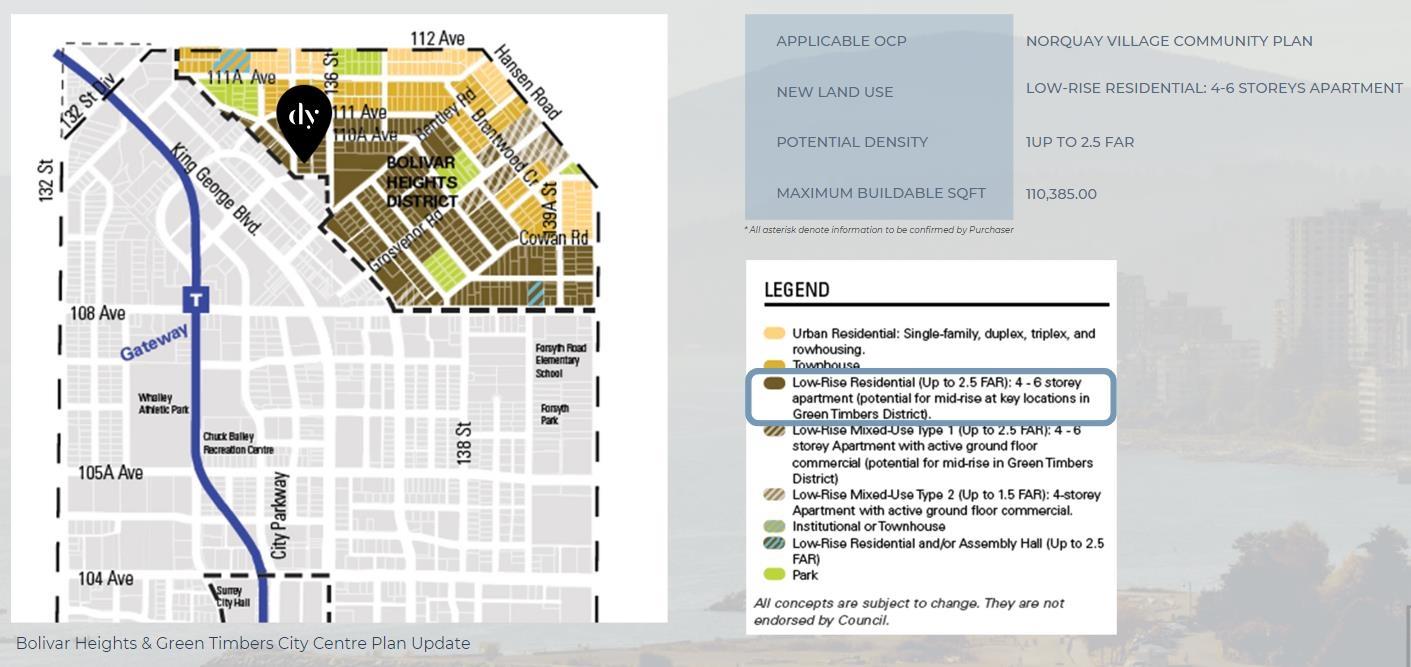Click the Low-Rise Residential brown legend swatch

[774, 383]
